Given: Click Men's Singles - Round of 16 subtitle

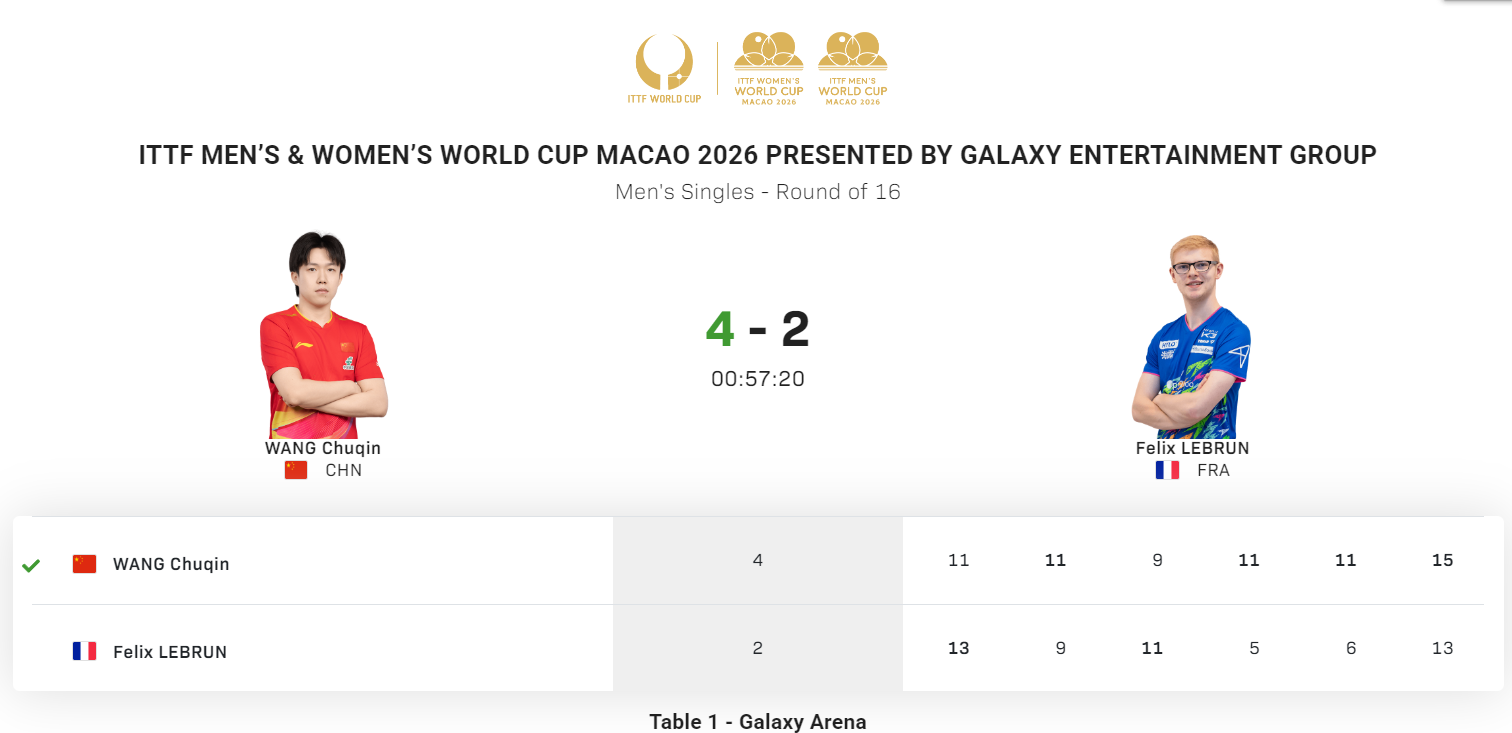Looking at the screenshot, I should pyautogui.click(x=758, y=192).
